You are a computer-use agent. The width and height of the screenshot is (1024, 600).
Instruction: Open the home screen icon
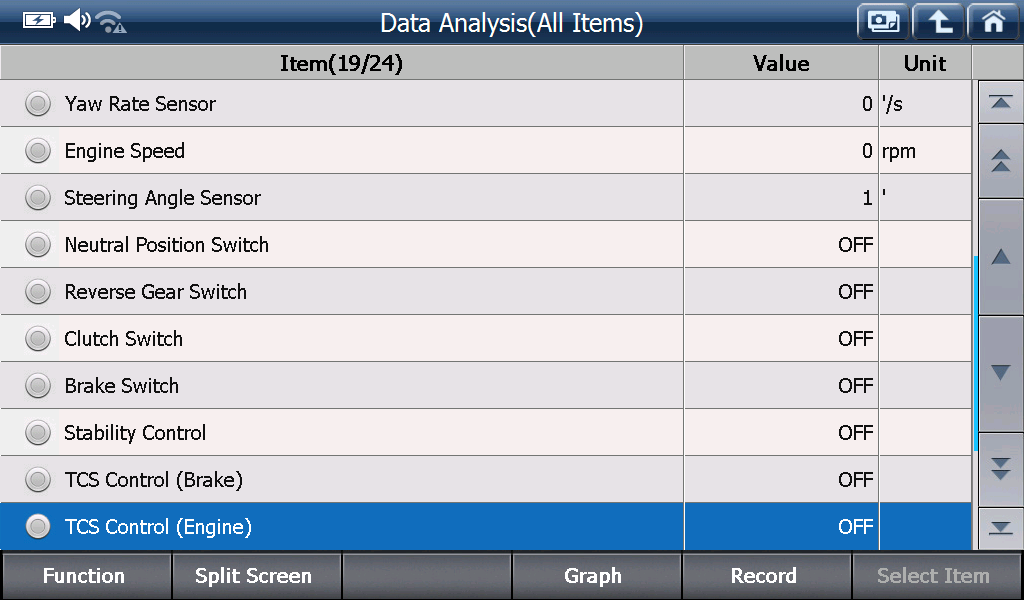click(993, 22)
